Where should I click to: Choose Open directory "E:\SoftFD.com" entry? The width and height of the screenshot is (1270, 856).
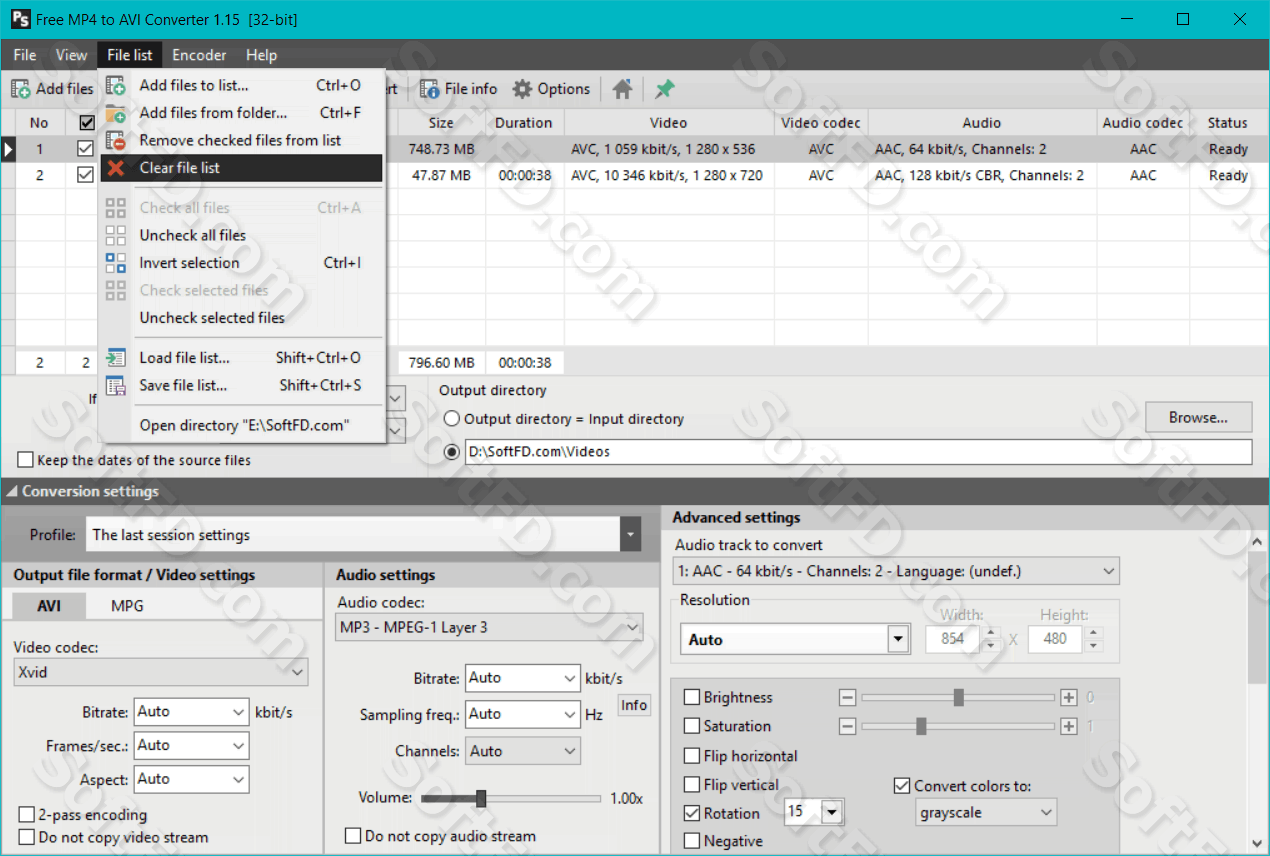tap(241, 425)
